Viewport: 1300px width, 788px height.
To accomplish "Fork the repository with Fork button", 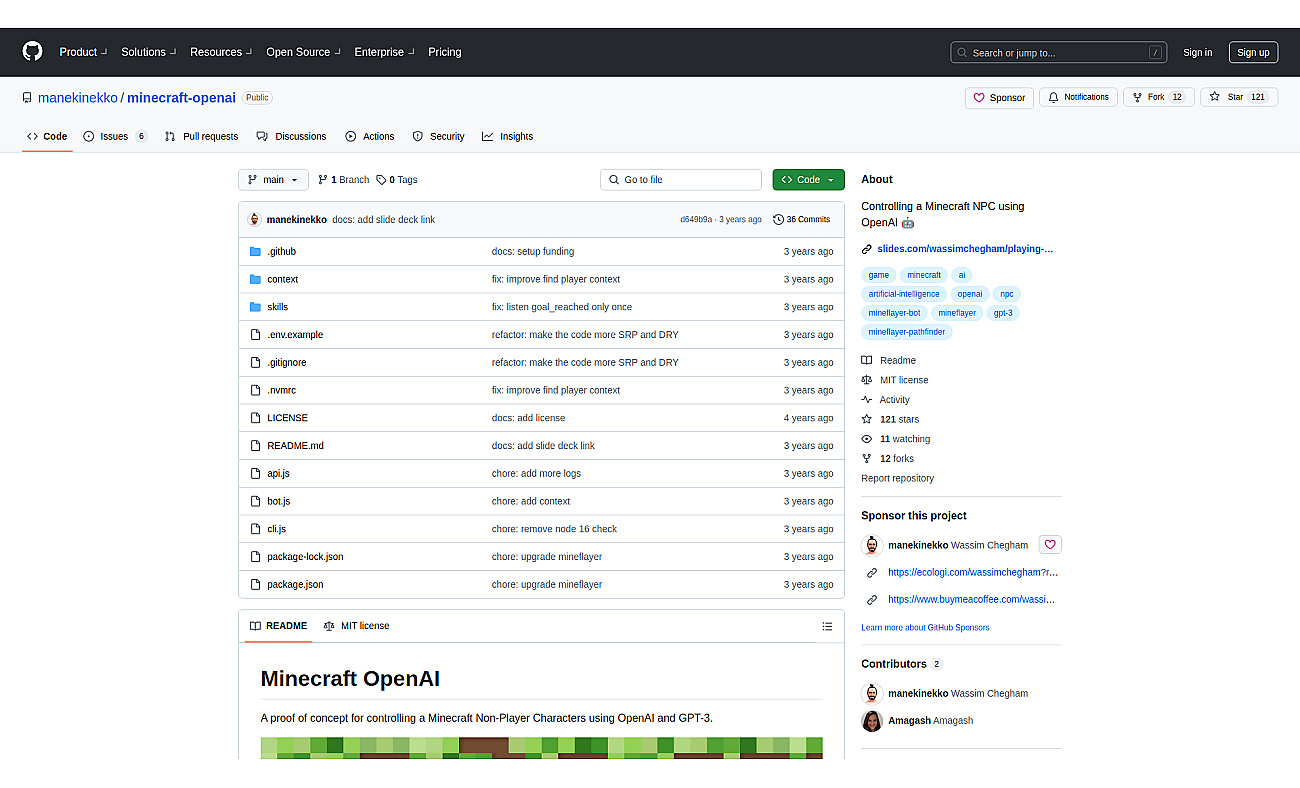I will [1158, 98].
